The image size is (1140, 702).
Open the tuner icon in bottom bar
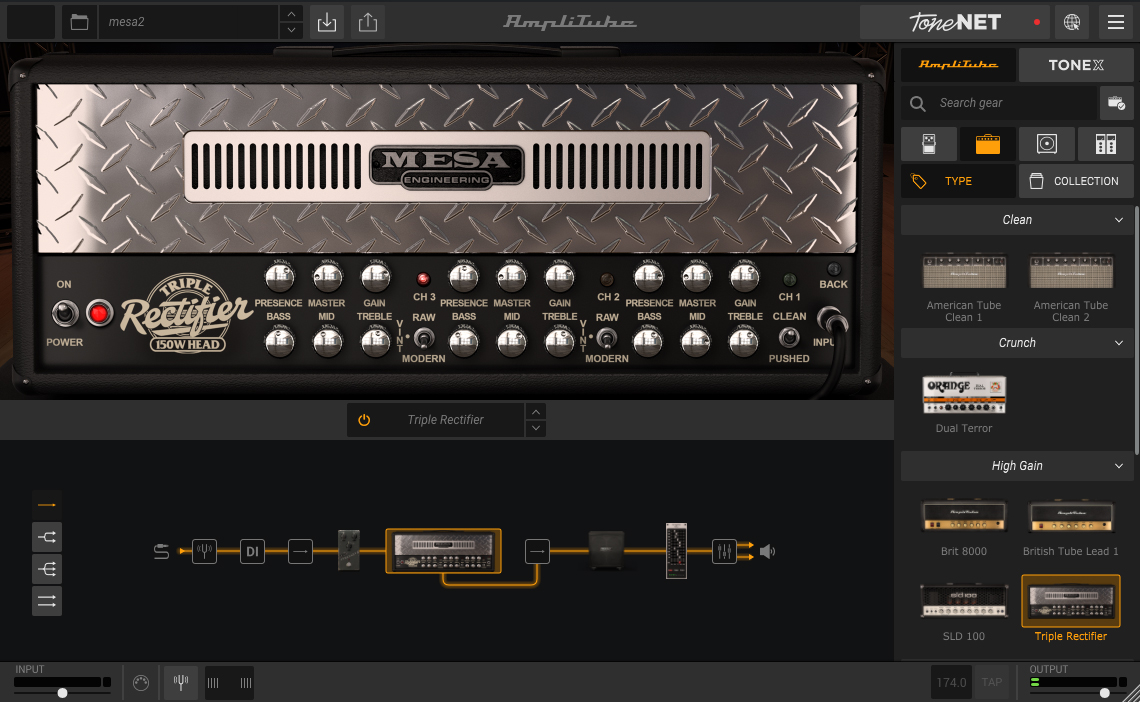click(x=181, y=683)
